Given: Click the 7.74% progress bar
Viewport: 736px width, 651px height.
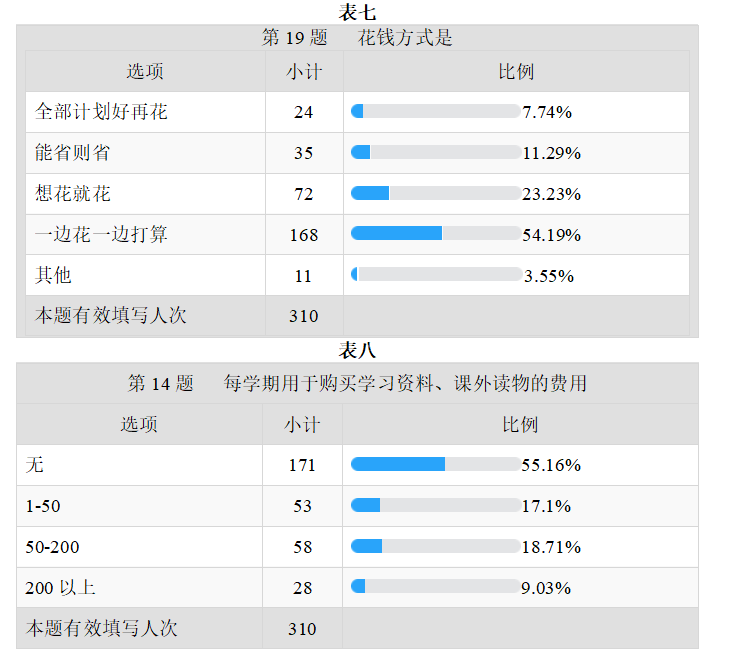Looking at the screenshot, I should (436, 111).
